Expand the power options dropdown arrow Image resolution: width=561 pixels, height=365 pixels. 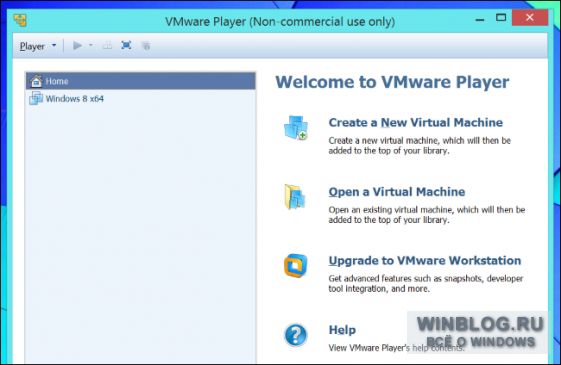[x=91, y=45]
